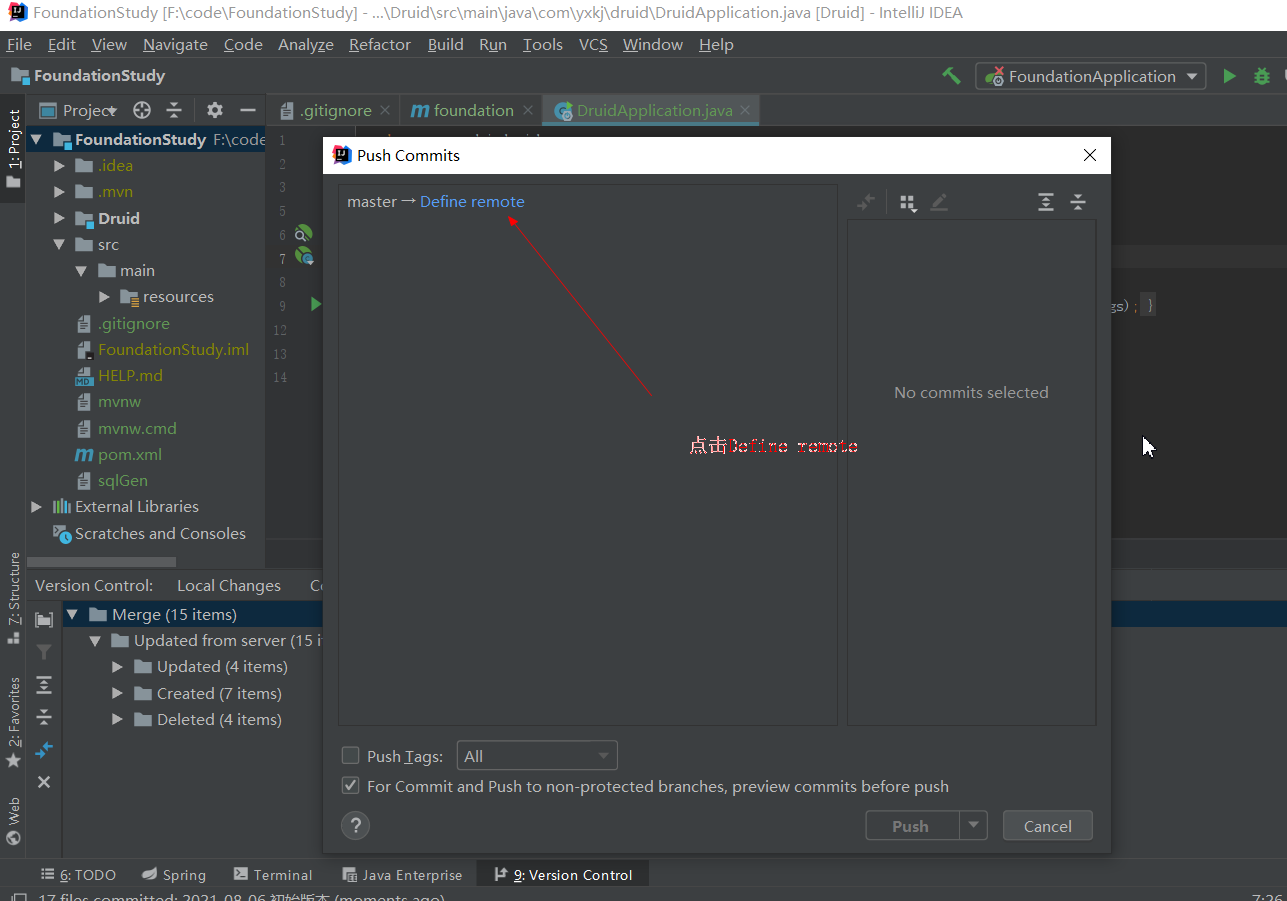Viewport: 1287px width, 901px height.
Task: Enable the Push Tags checkbox
Action: click(x=350, y=756)
